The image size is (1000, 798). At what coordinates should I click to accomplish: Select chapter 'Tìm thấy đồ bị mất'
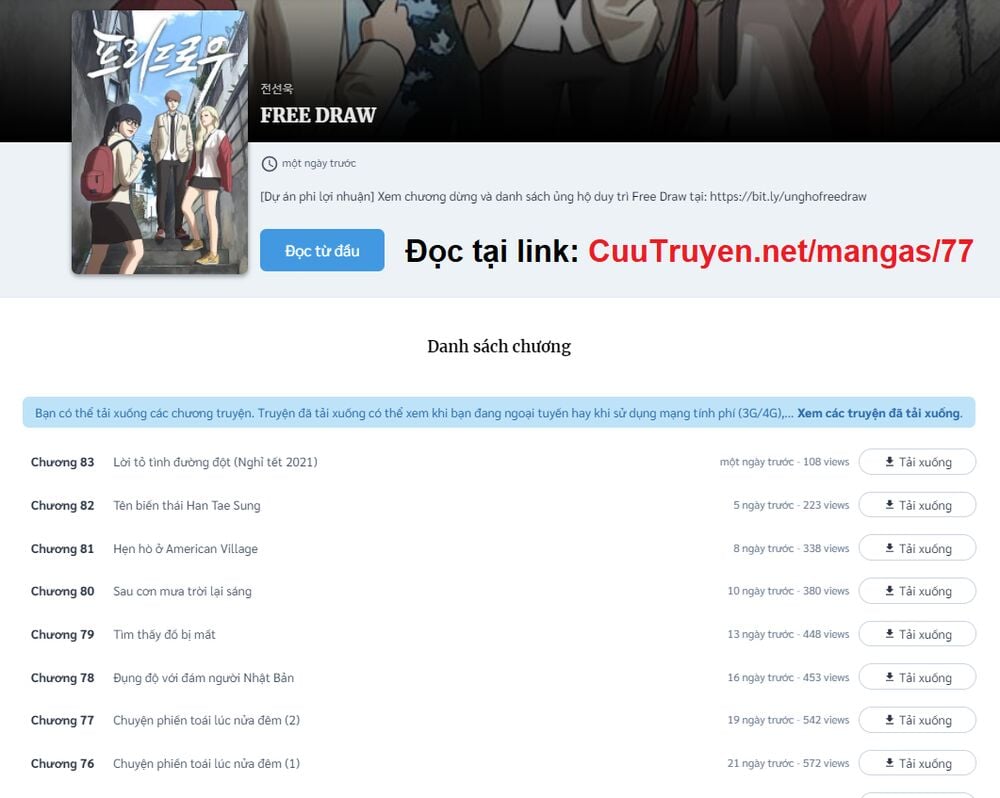pyautogui.click(x=164, y=634)
